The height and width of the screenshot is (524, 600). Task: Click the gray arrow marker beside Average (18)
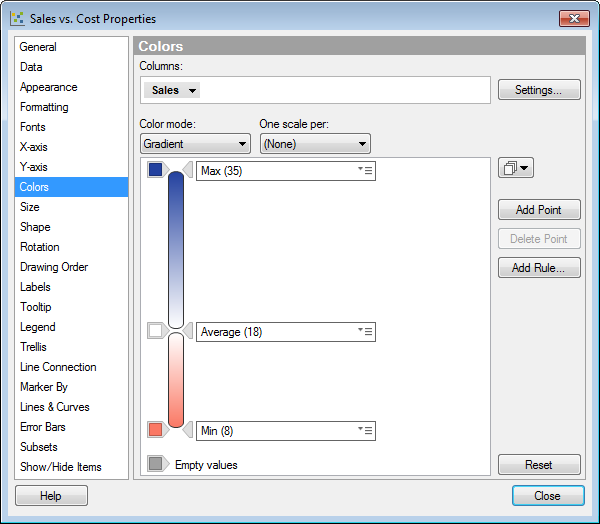(188, 331)
